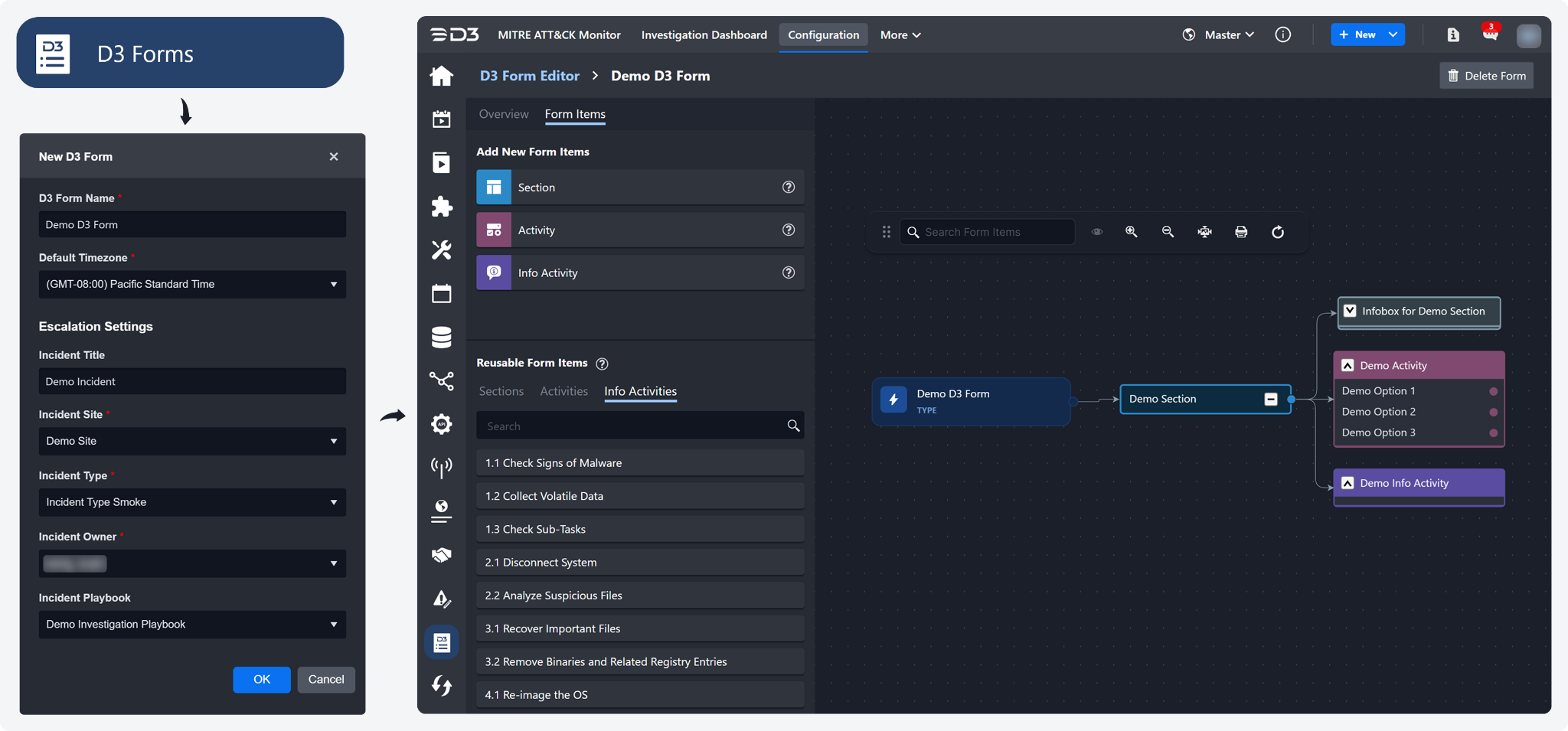Click the Demo Option 1 connector dot
Screen dimensions: 1568x731
(x=1493, y=391)
